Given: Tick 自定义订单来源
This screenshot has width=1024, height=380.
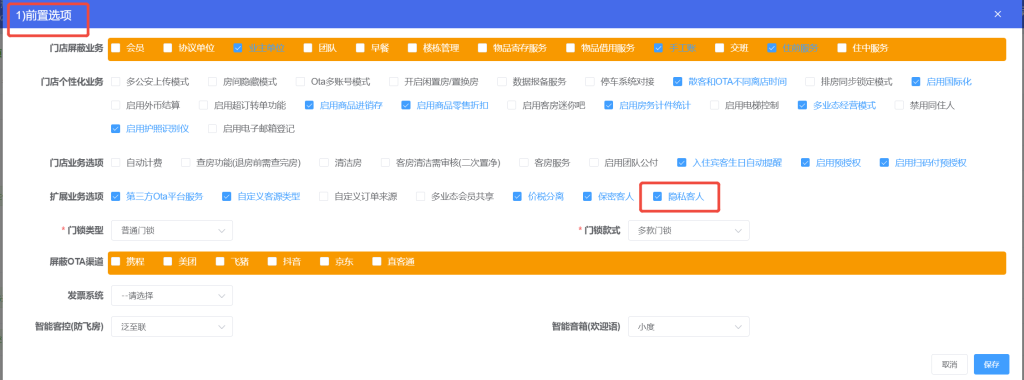Looking at the screenshot, I should click(323, 196).
